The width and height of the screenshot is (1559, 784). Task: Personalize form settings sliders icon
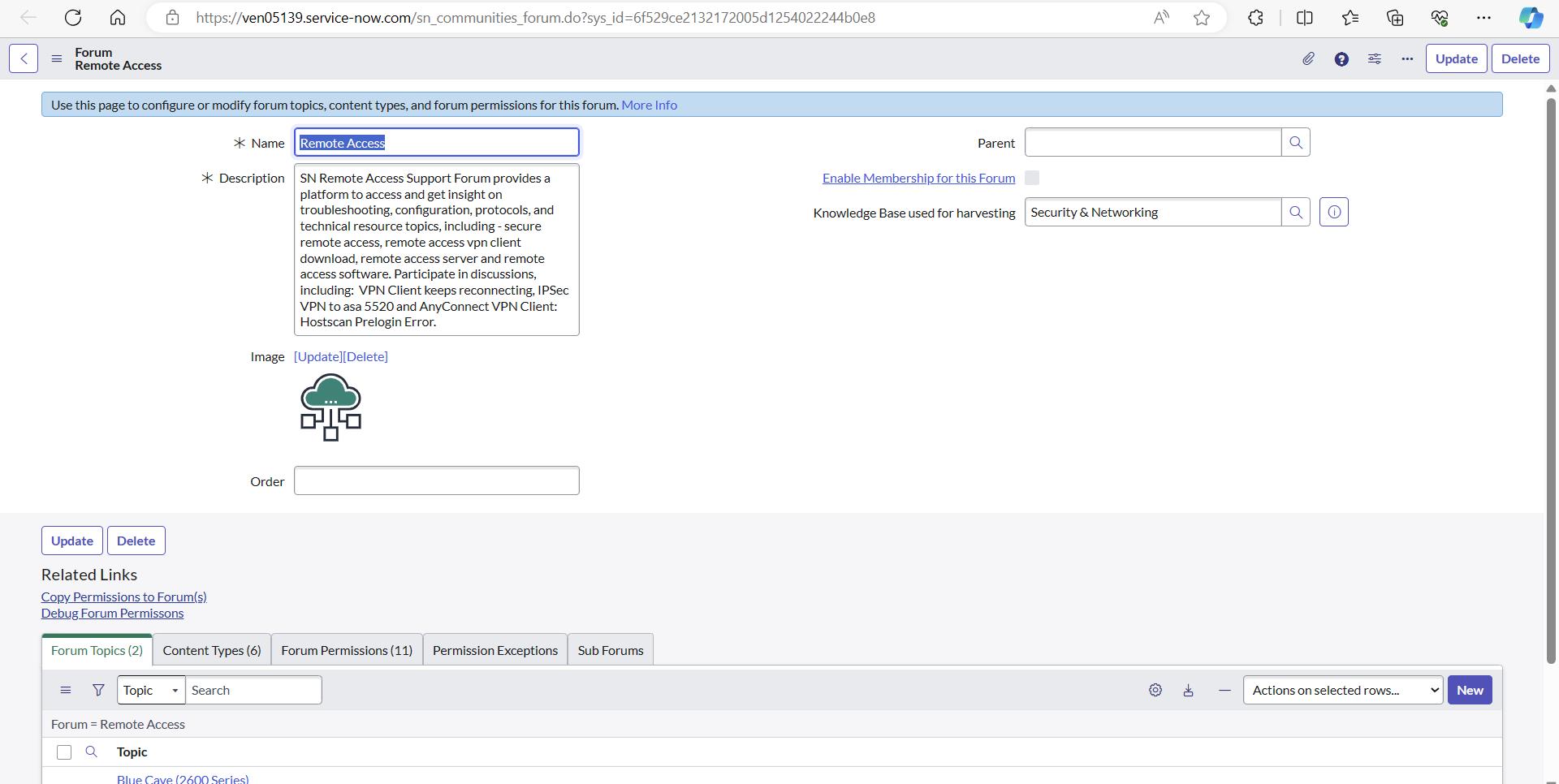[x=1374, y=58]
